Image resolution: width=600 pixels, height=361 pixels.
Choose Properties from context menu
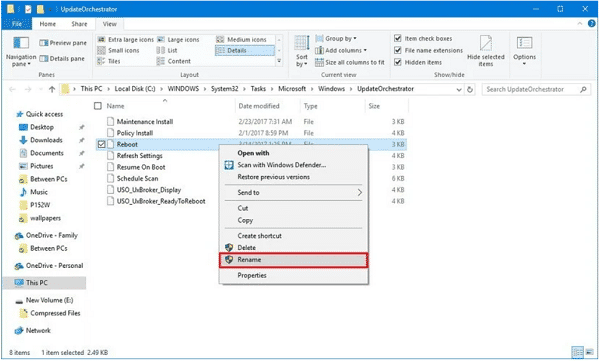[x=293, y=276]
